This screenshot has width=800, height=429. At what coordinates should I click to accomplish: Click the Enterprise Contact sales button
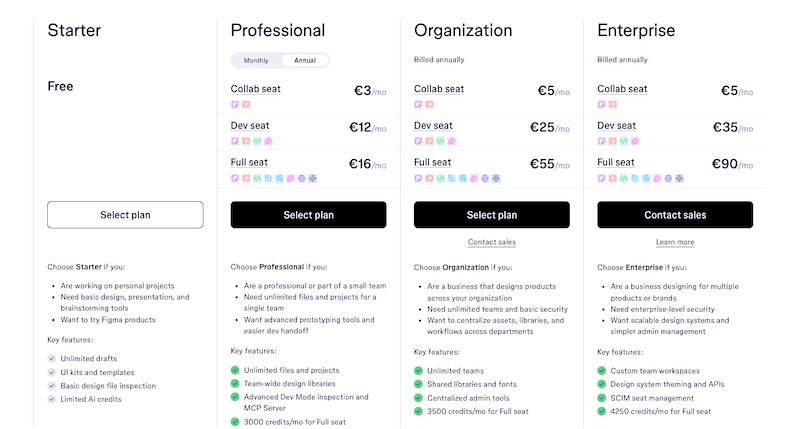click(675, 215)
